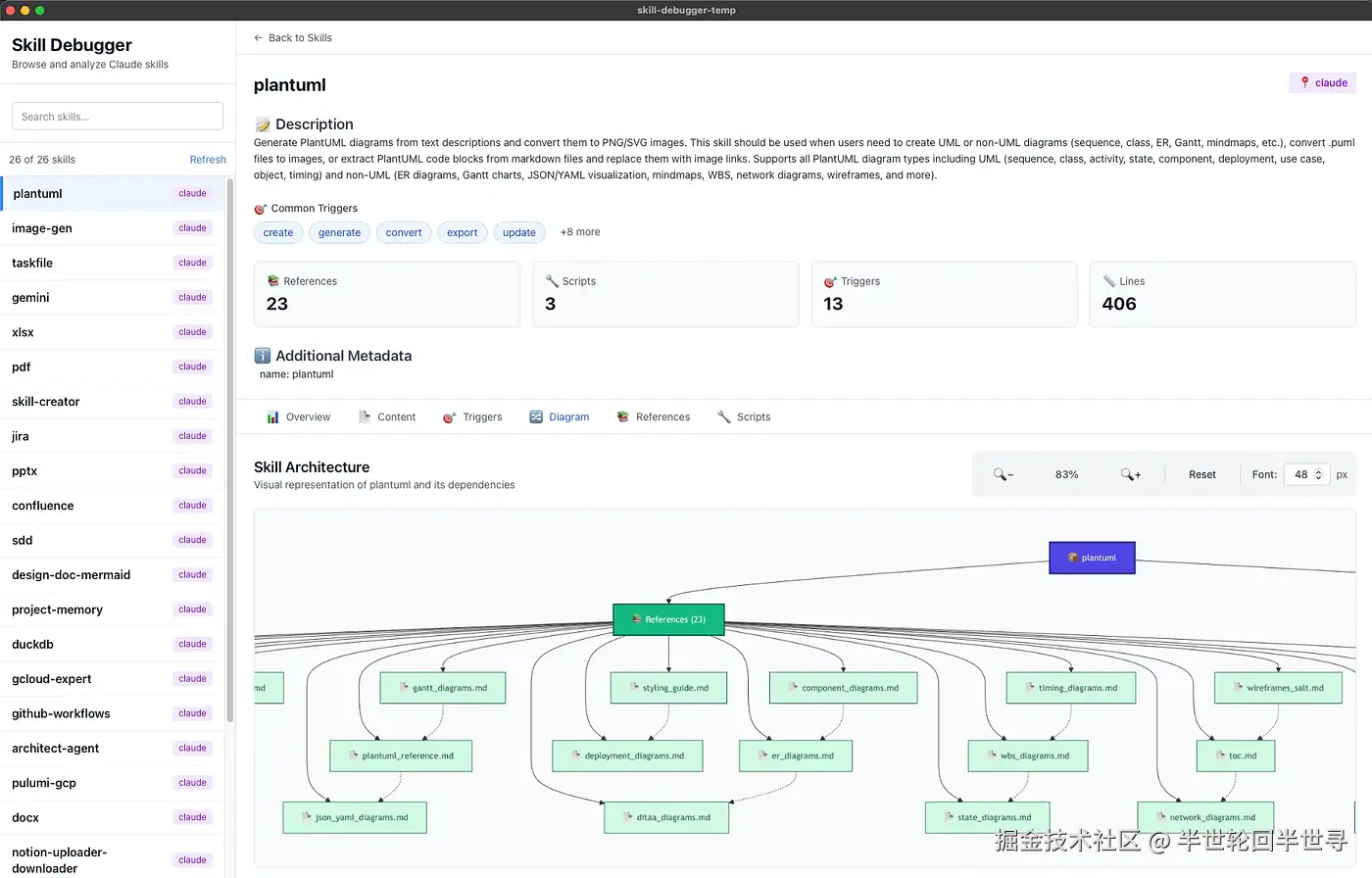Click the Search skills input field
The image size is (1372, 878).
(118, 117)
